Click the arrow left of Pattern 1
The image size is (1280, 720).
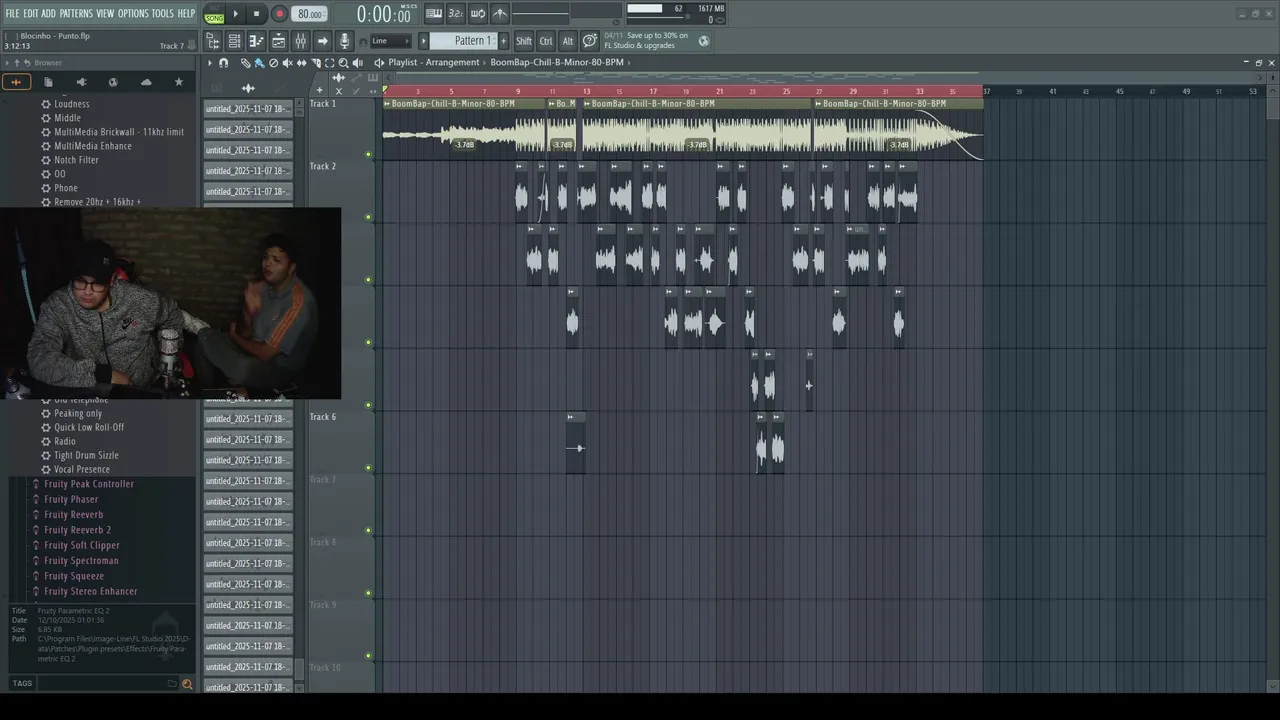(423, 41)
